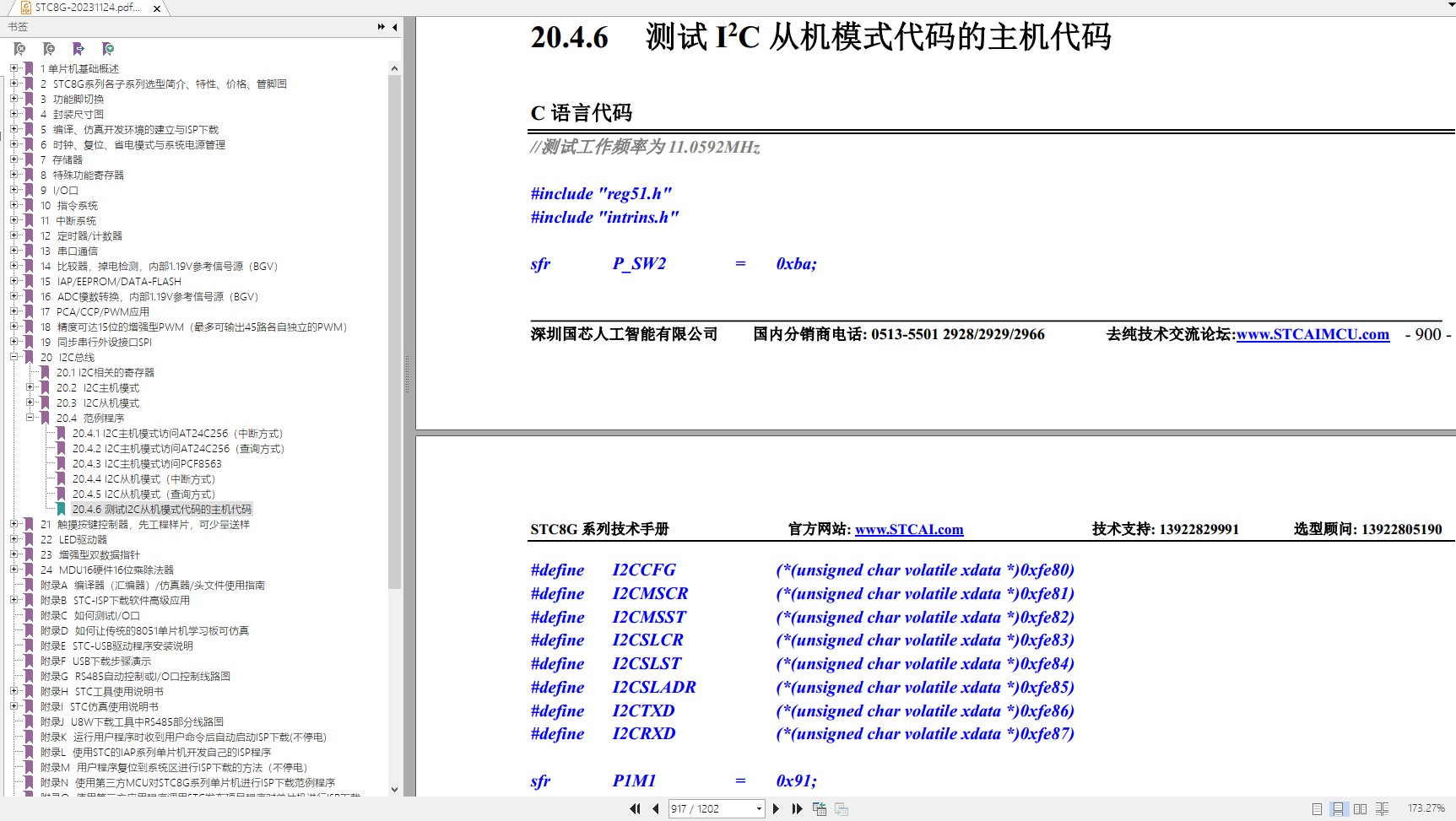Screen dimensions: 1456x821
Task: Open the page number dropdown
Action: click(x=759, y=808)
